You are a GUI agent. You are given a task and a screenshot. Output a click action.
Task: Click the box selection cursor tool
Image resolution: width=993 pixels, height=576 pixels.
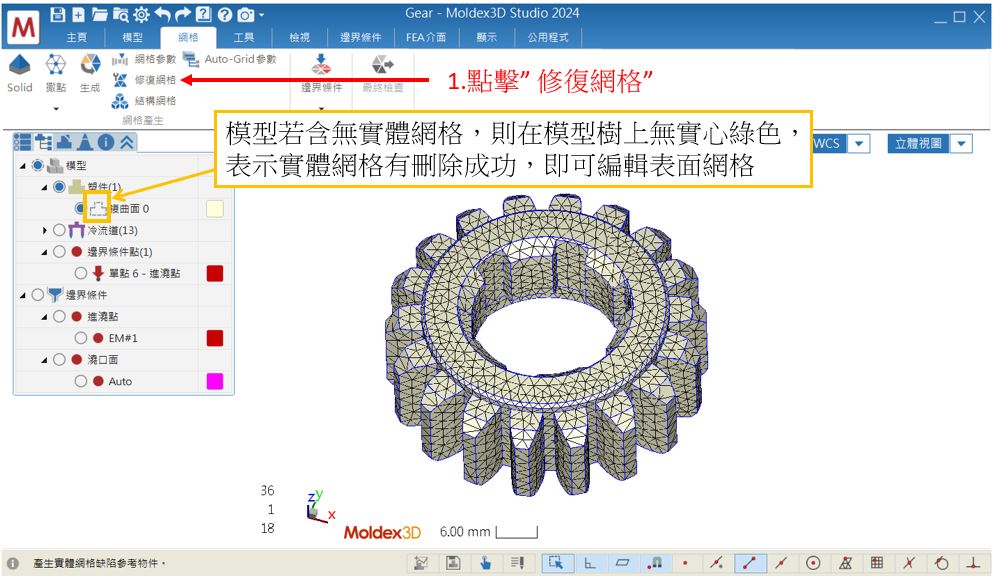pyautogui.click(x=557, y=562)
